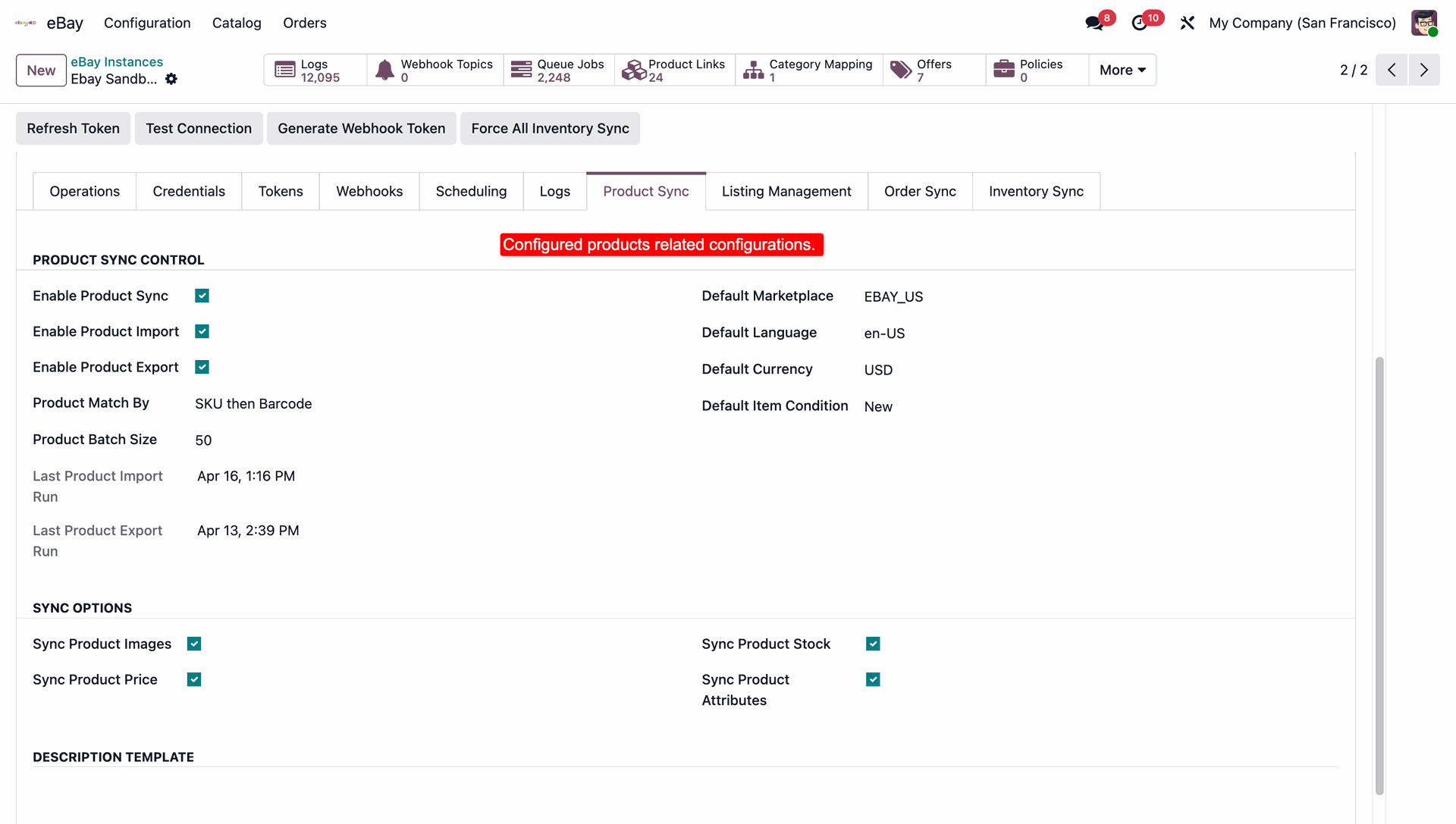1456x824 pixels.
Task: Toggle the Enable Product Export checkbox
Action: (202, 367)
